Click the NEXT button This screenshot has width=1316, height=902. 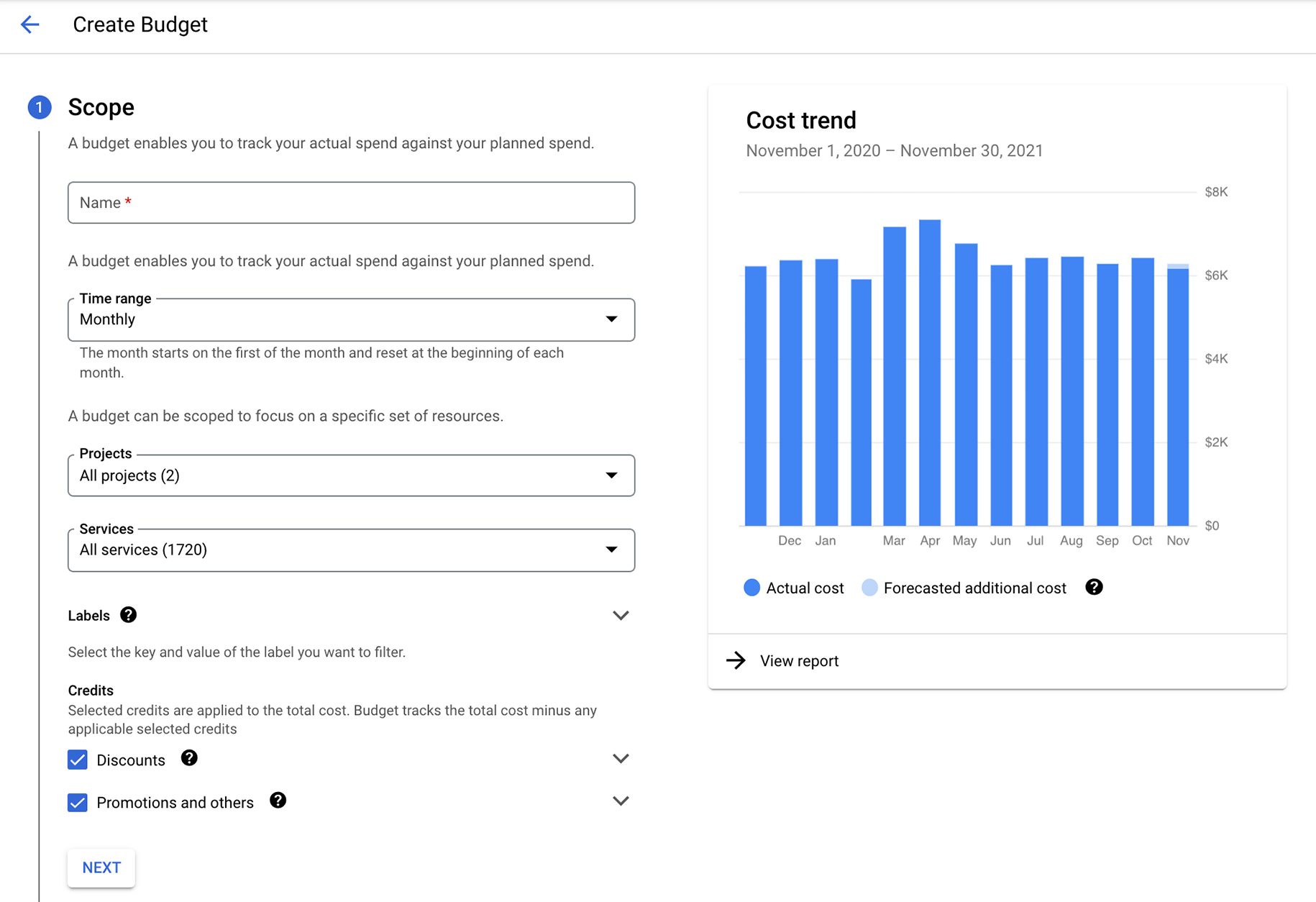coord(101,867)
